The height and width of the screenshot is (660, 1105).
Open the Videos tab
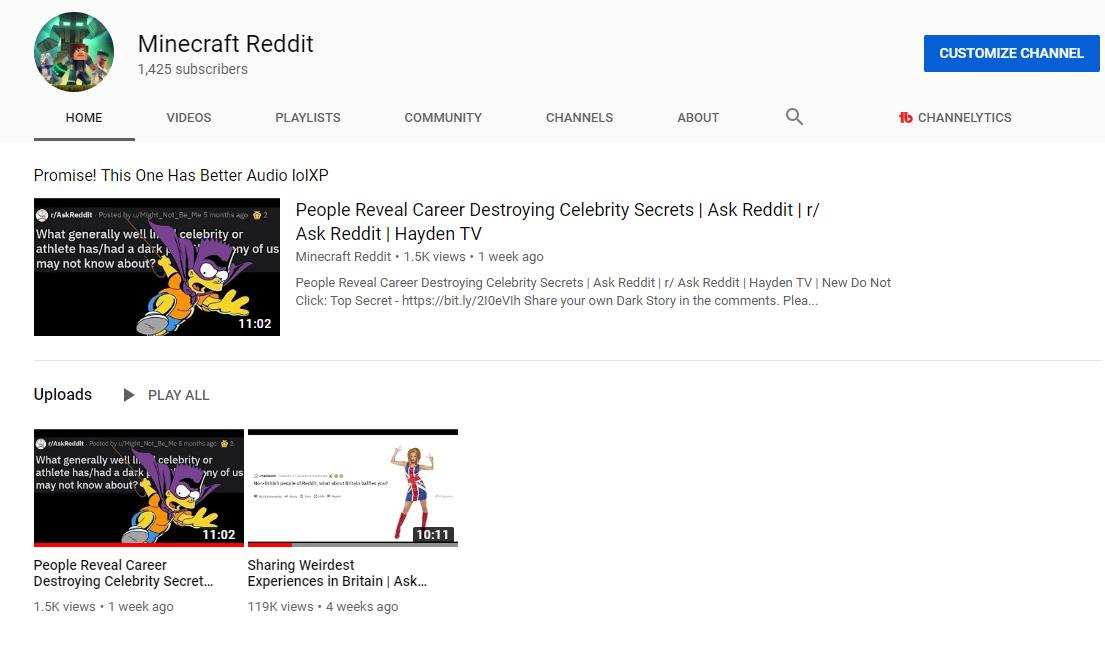[189, 118]
